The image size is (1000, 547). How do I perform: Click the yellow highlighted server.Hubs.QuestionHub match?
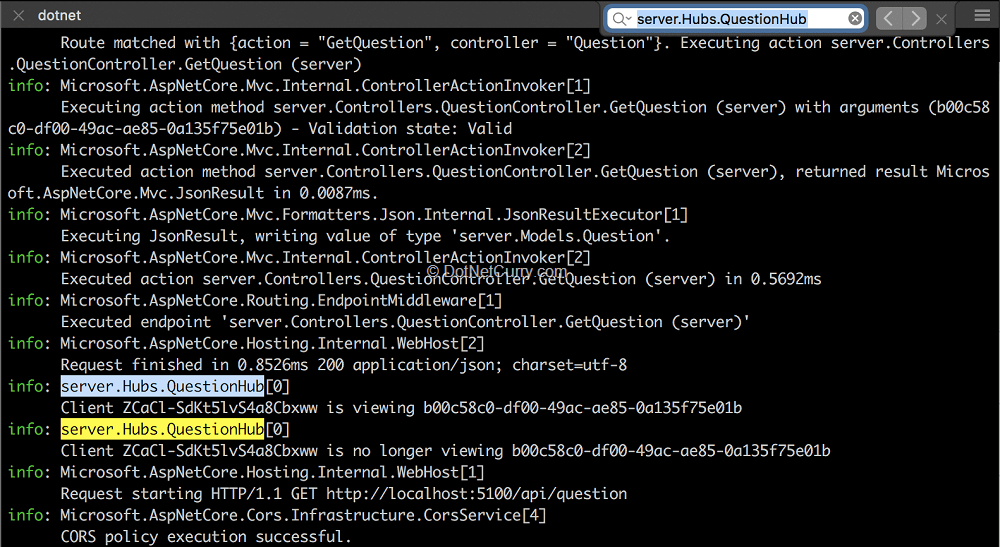tap(162, 429)
